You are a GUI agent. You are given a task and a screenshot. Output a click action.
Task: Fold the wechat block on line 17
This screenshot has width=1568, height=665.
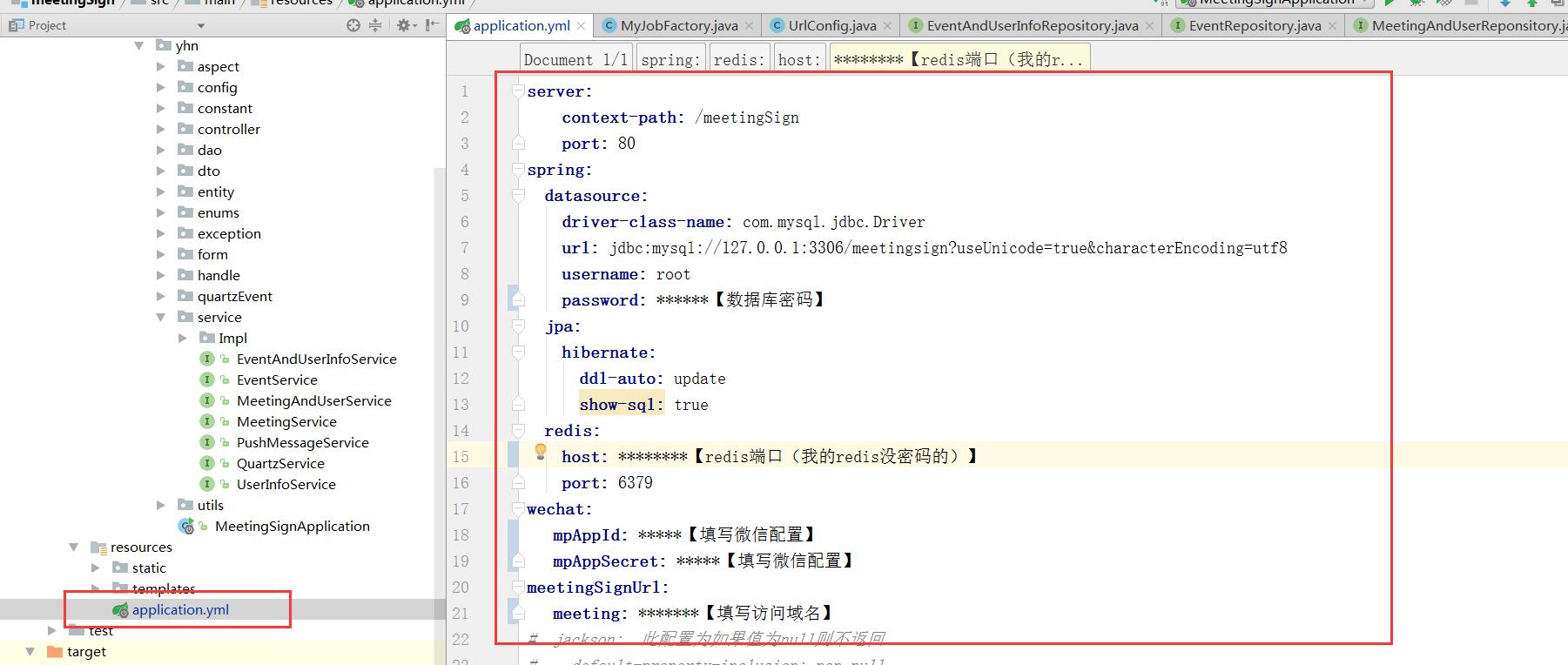518,508
